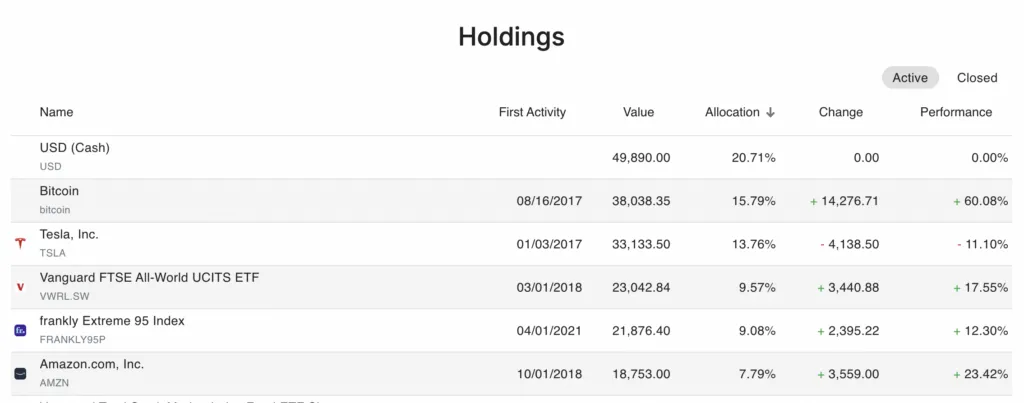Click the Allocation sort arrow icon
The width and height of the screenshot is (1024, 403).
770,113
